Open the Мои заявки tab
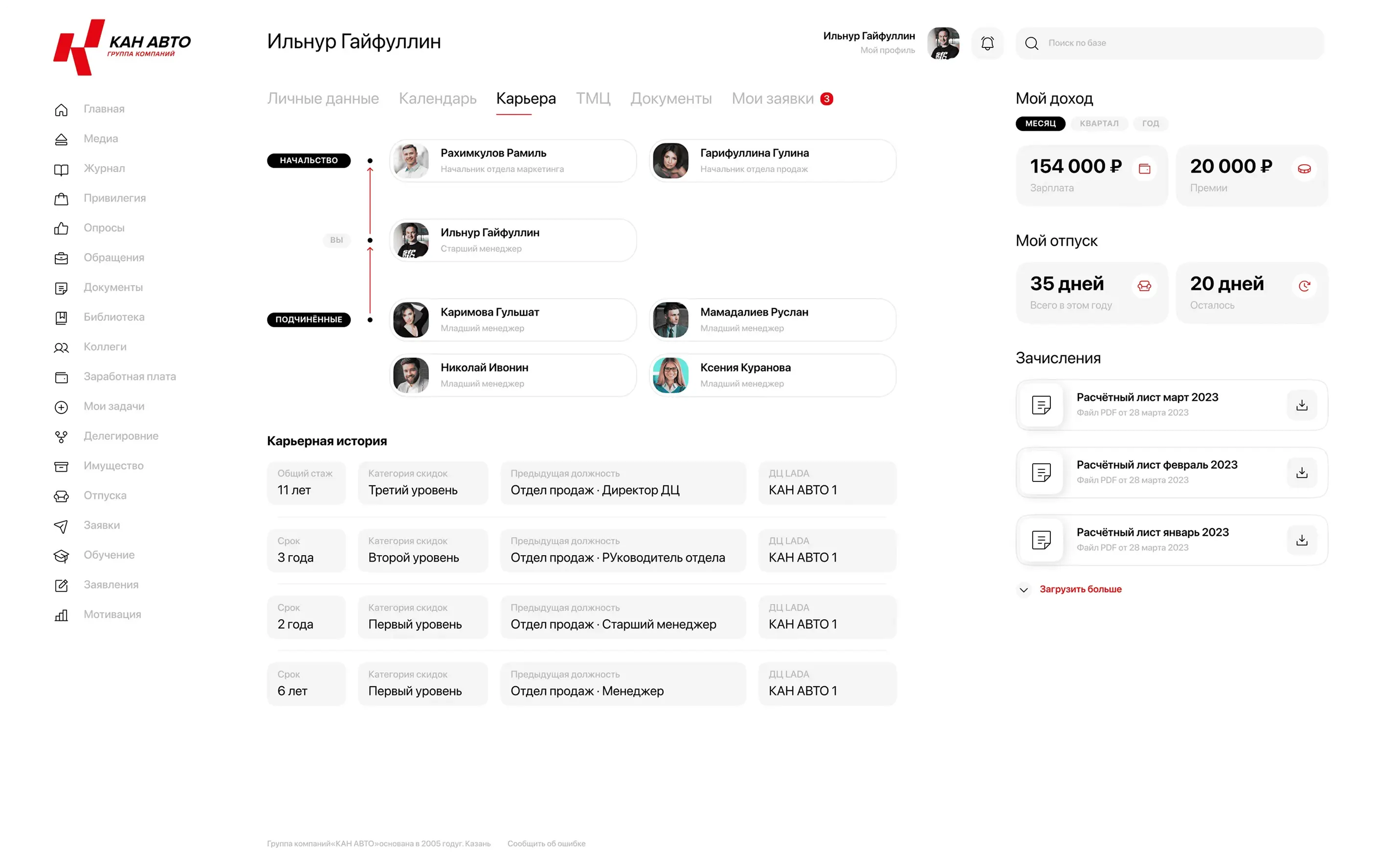The width and height of the screenshot is (1377, 868). pyautogui.click(x=773, y=99)
